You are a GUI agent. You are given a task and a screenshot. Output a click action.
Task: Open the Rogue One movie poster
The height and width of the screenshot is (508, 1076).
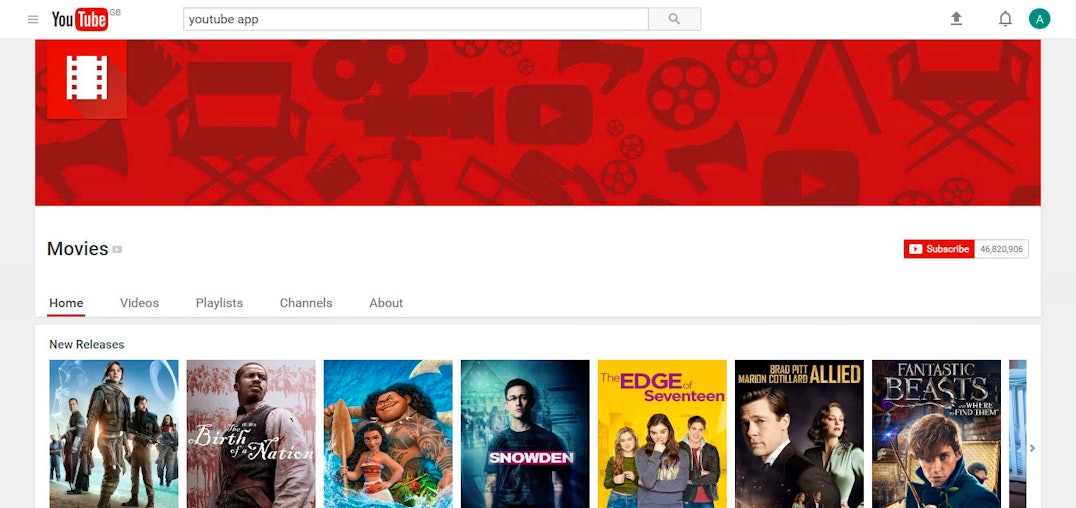pos(114,434)
